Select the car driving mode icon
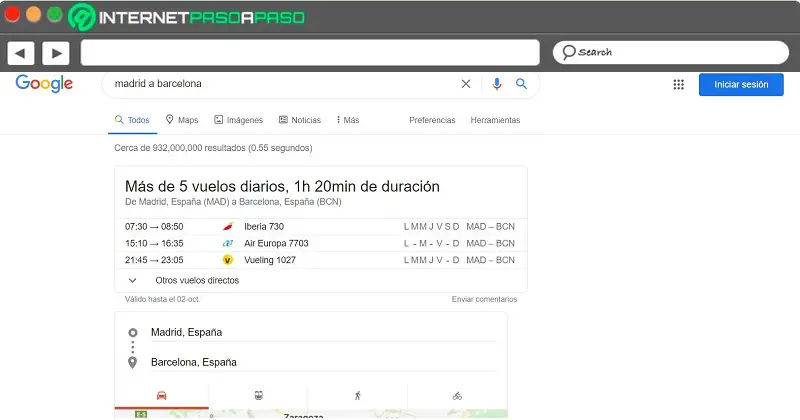 pos(161,396)
